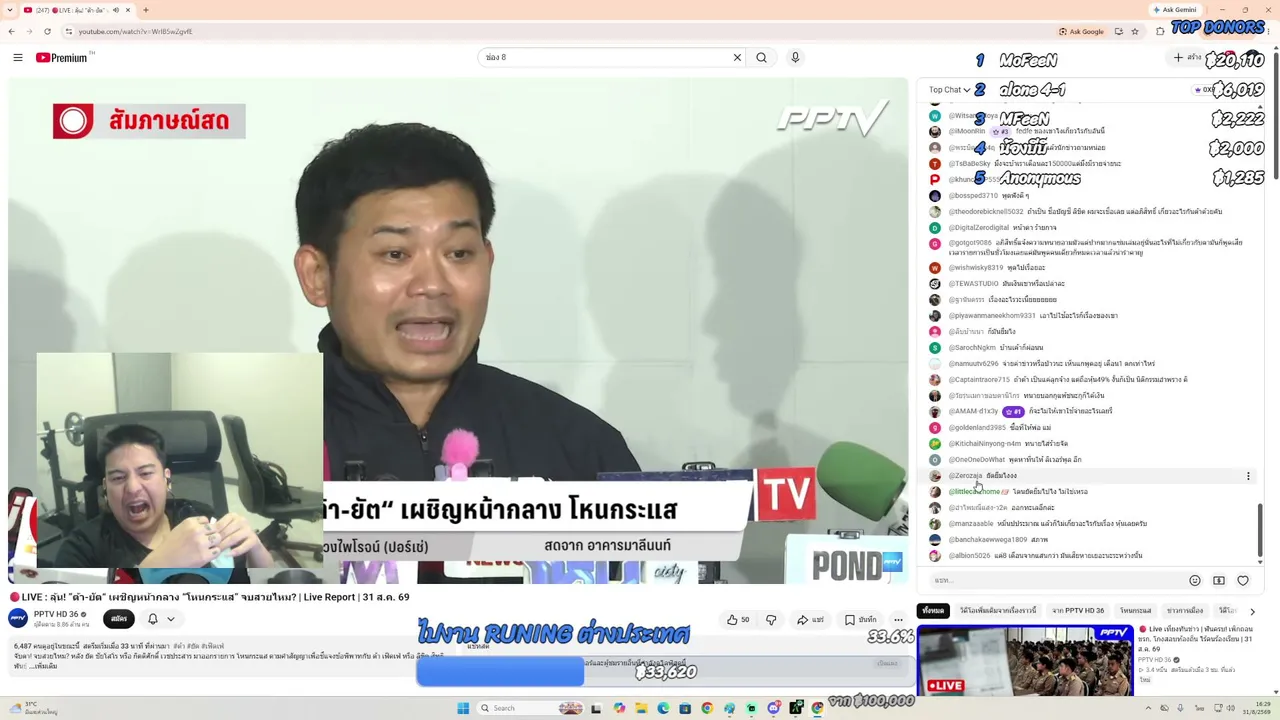The image size is (1280, 720).
Task: Show hidden system tray icons
Action: (1150, 708)
